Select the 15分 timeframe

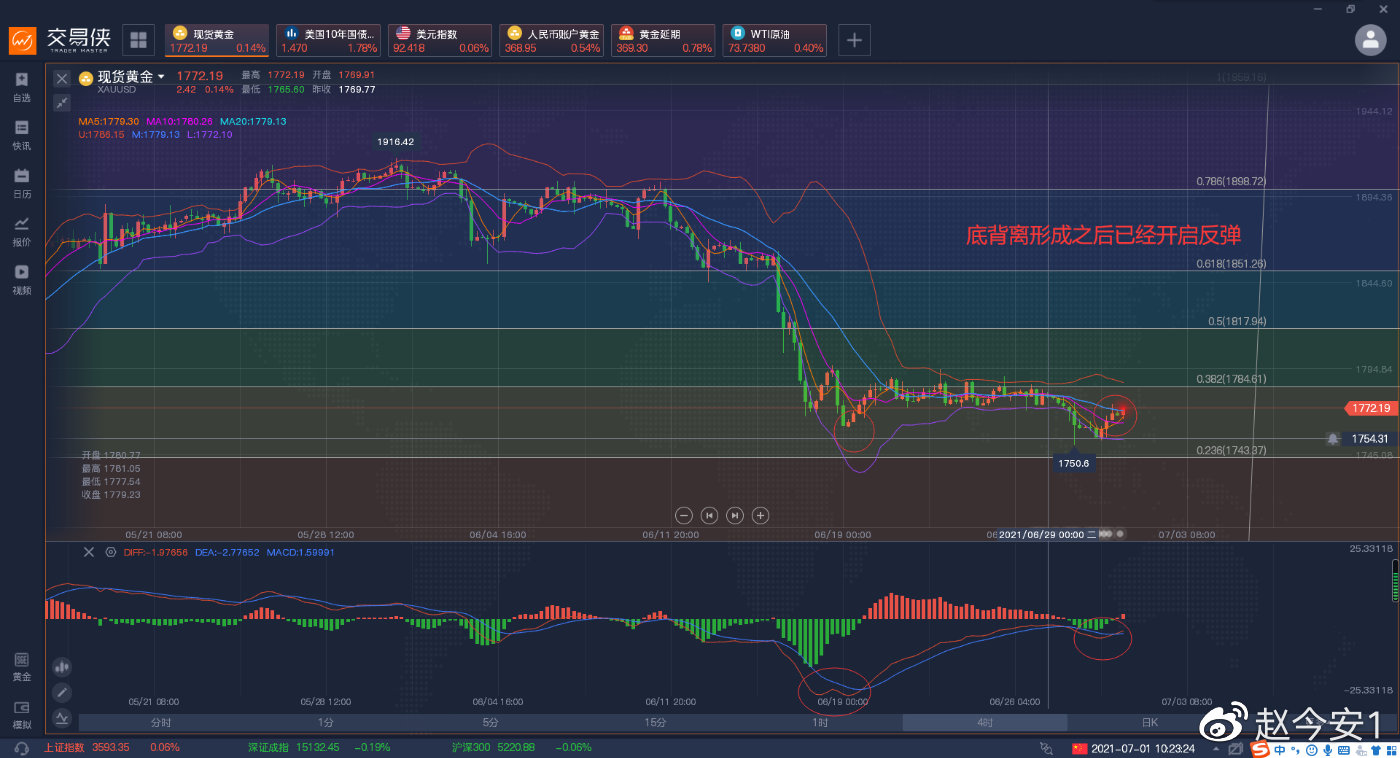[655, 722]
